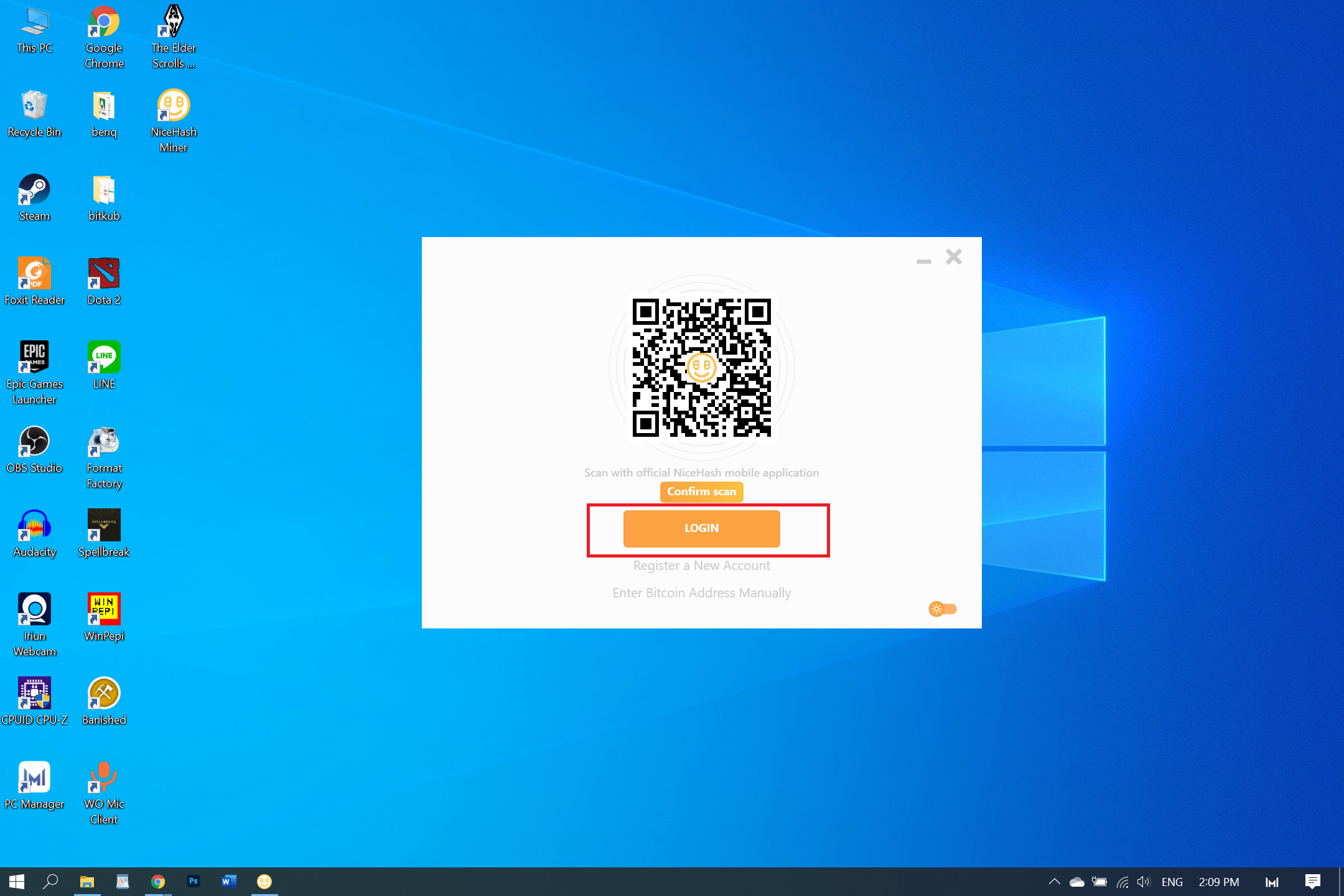The image size is (1344, 896).
Task: Open the Windows Start menu
Action: click(x=17, y=882)
